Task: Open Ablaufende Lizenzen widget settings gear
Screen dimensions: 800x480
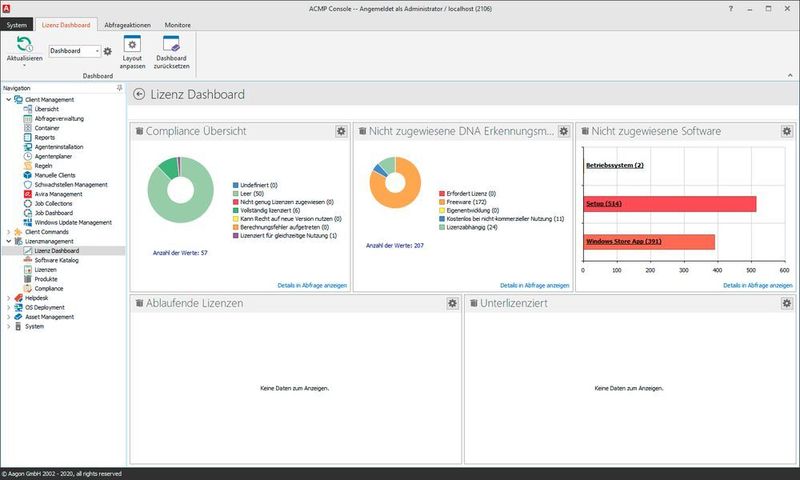Action: pyautogui.click(x=452, y=303)
